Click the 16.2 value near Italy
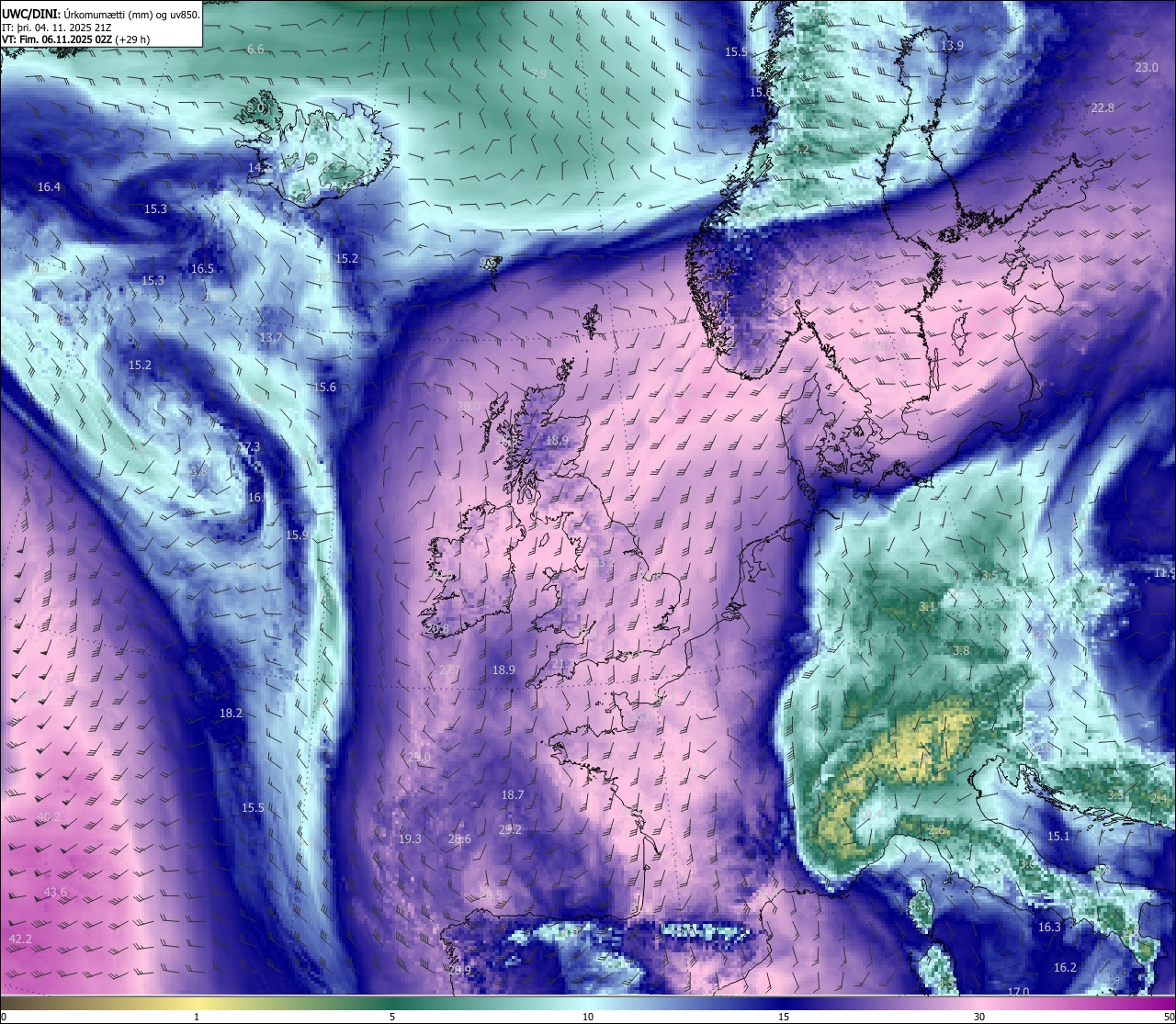Viewport: 1176px width, 1024px height. click(x=1065, y=968)
